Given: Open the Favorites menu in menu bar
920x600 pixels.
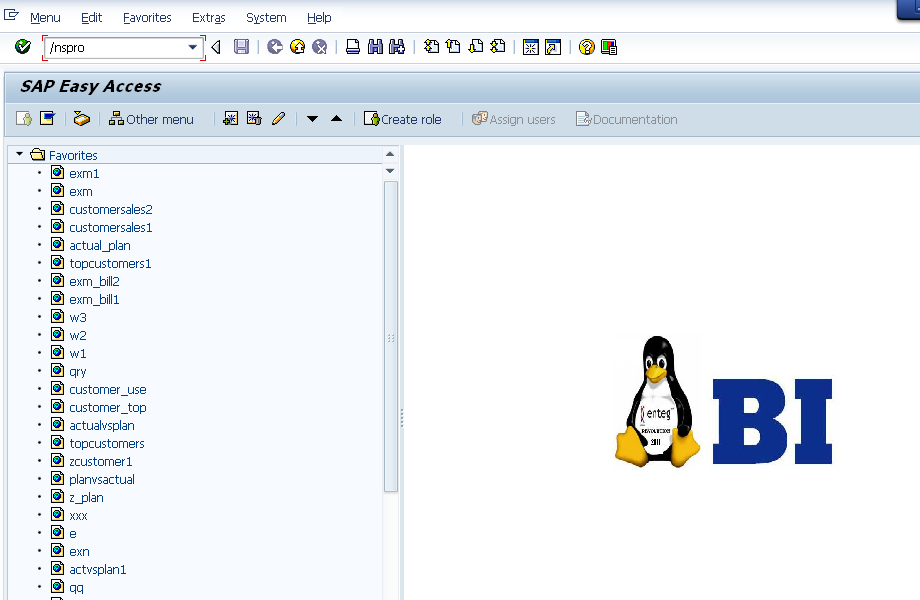Looking at the screenshot, I should pyautogui.click(x=147, y=18).
